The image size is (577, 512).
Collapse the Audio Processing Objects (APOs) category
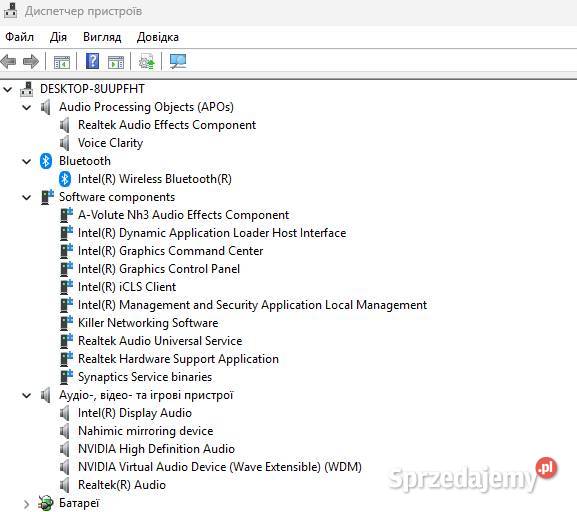27,107
